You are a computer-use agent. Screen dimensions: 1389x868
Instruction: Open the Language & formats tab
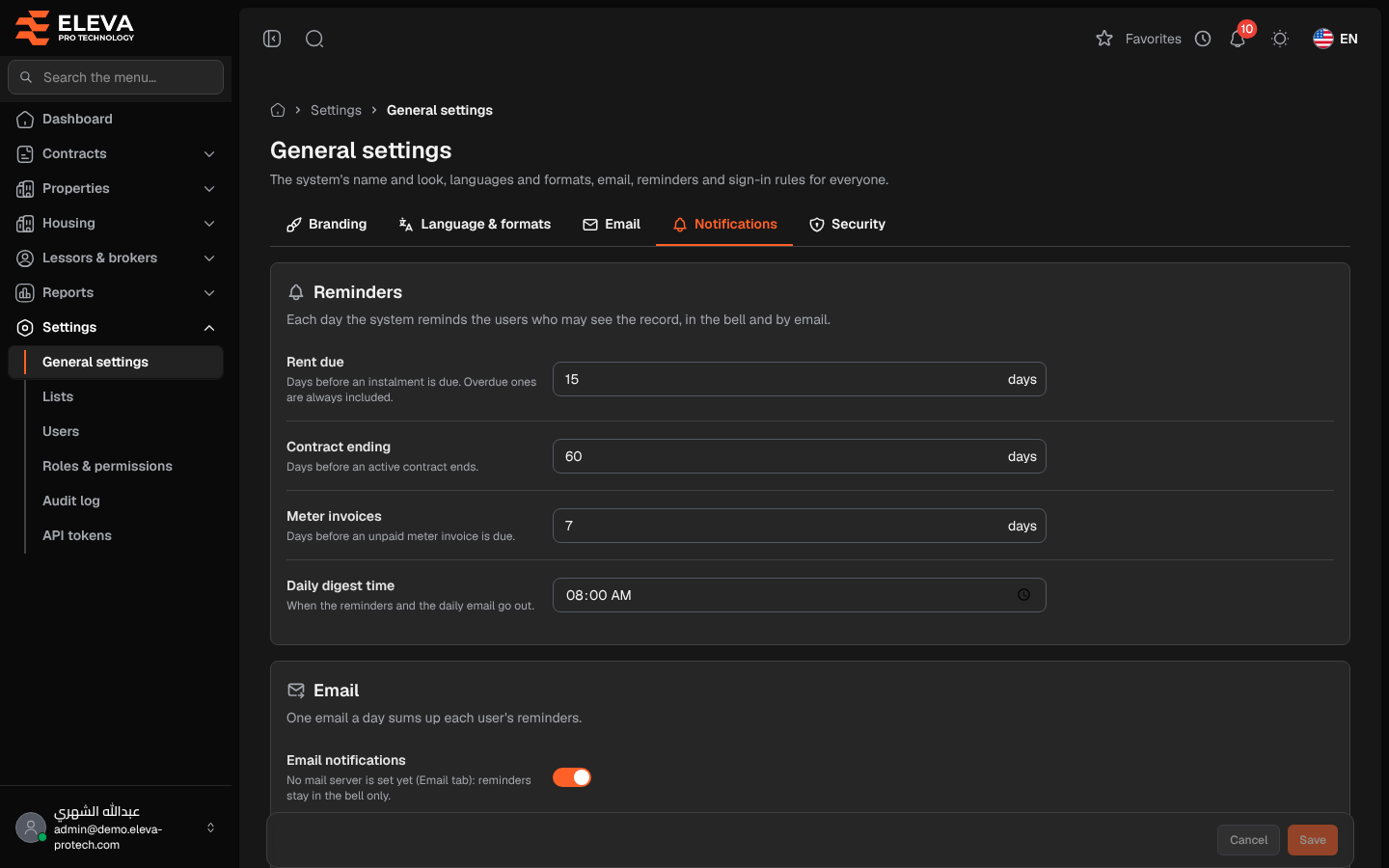pyautogui.click(x=475, y=225)
